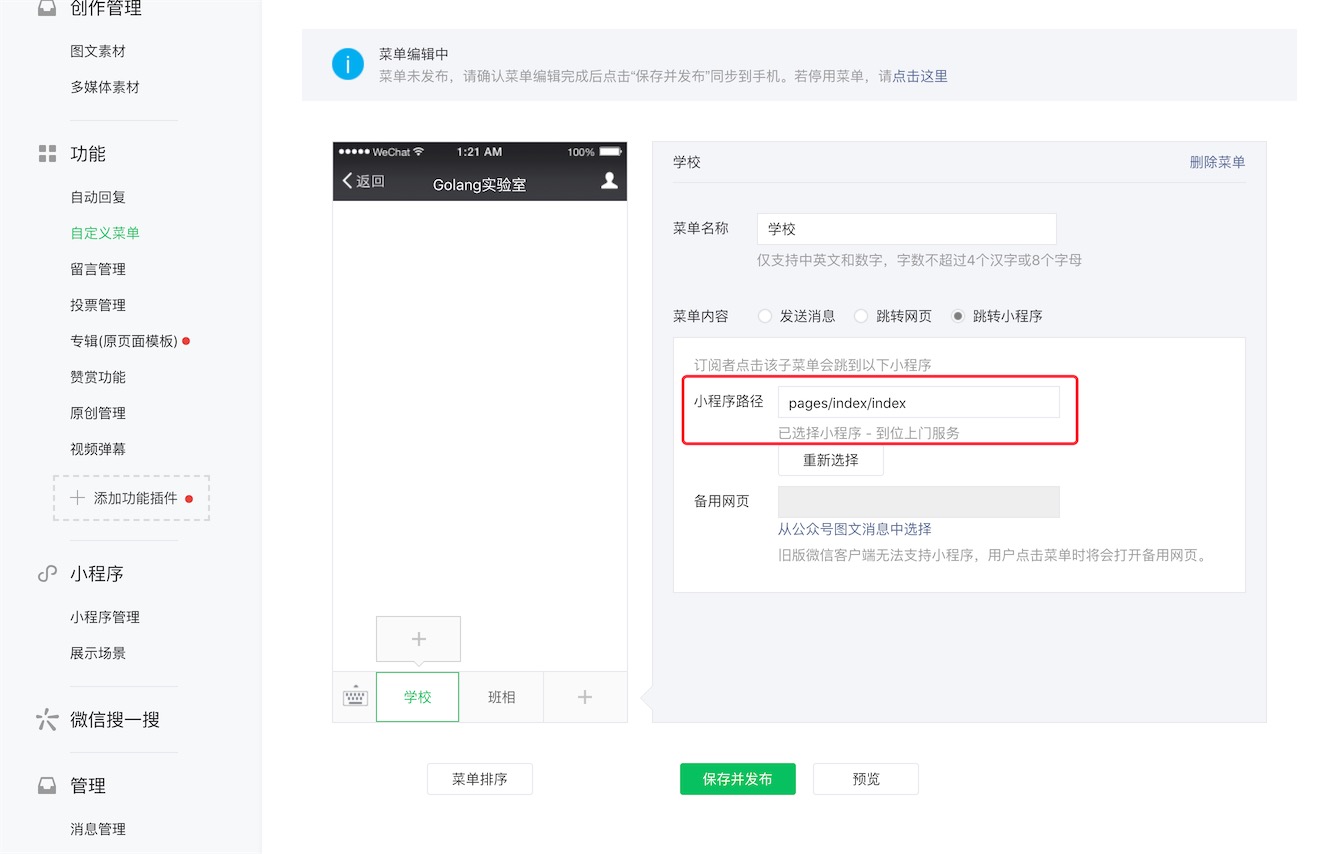Click the 小程序 section heading
The image size is (1324, 854).
[x=97, y=574]
